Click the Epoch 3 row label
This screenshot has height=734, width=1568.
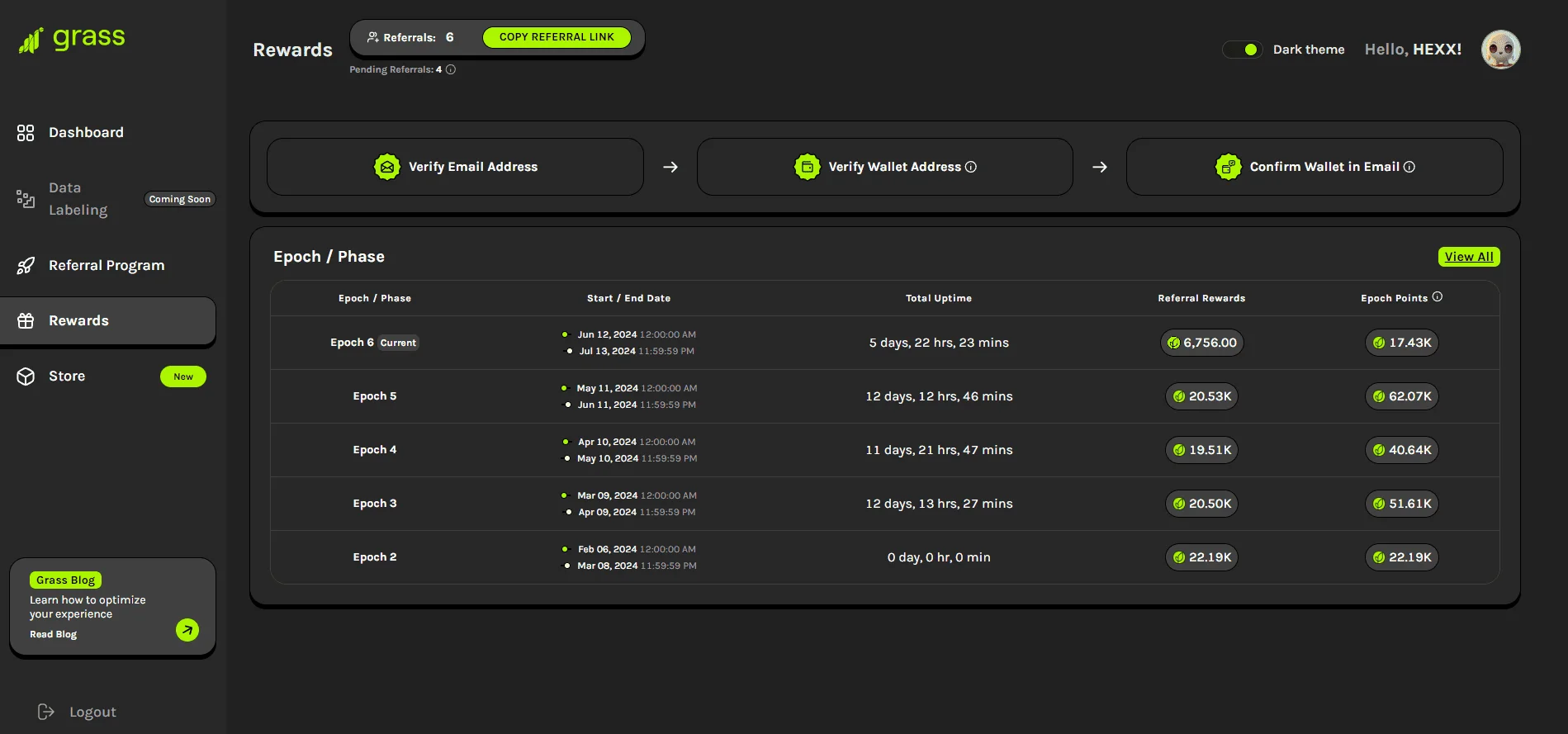coord(375,504)
